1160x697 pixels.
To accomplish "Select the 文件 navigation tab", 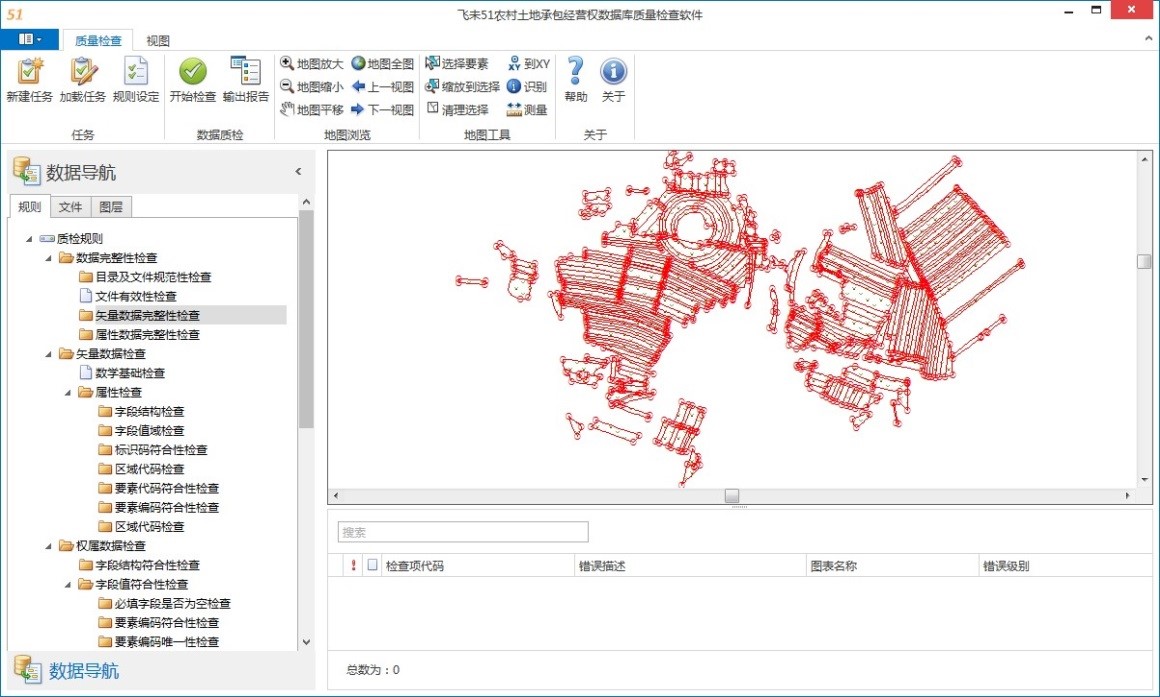I will point(70,206).
